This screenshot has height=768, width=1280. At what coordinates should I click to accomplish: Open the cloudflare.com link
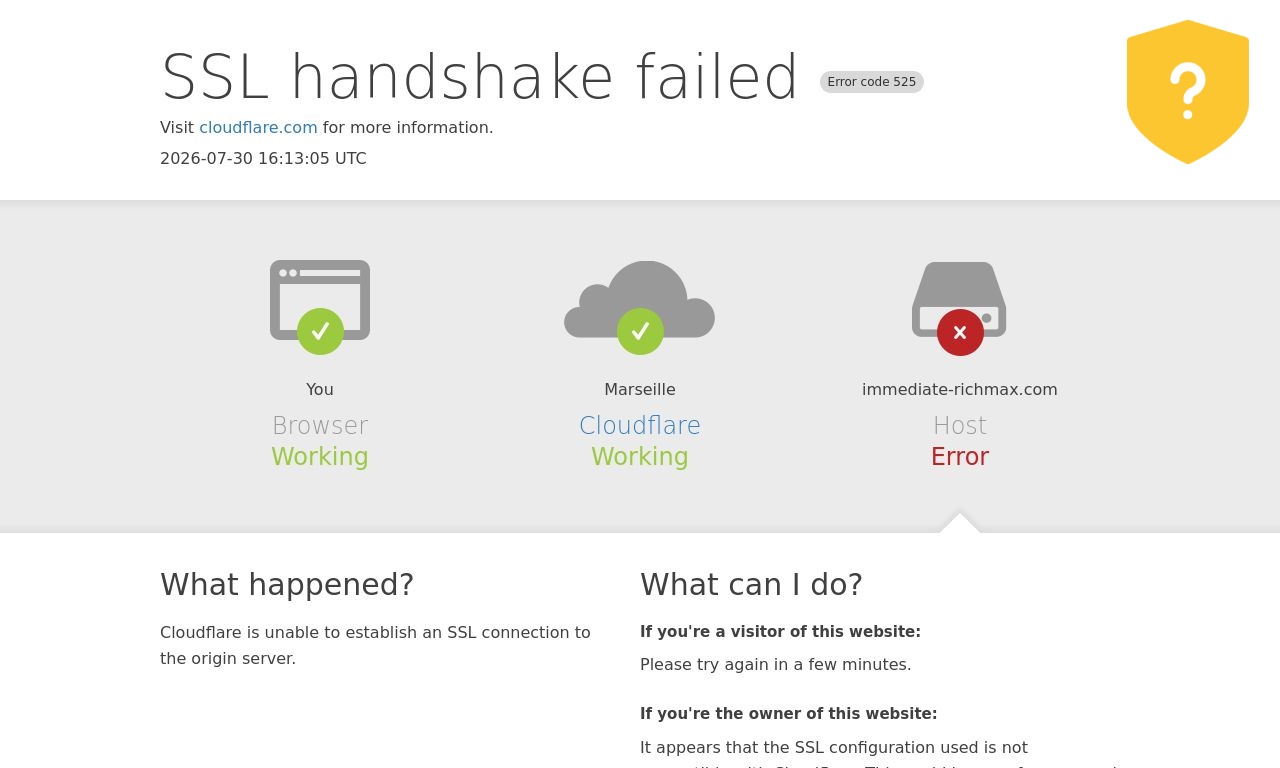(x=258, y=128)
